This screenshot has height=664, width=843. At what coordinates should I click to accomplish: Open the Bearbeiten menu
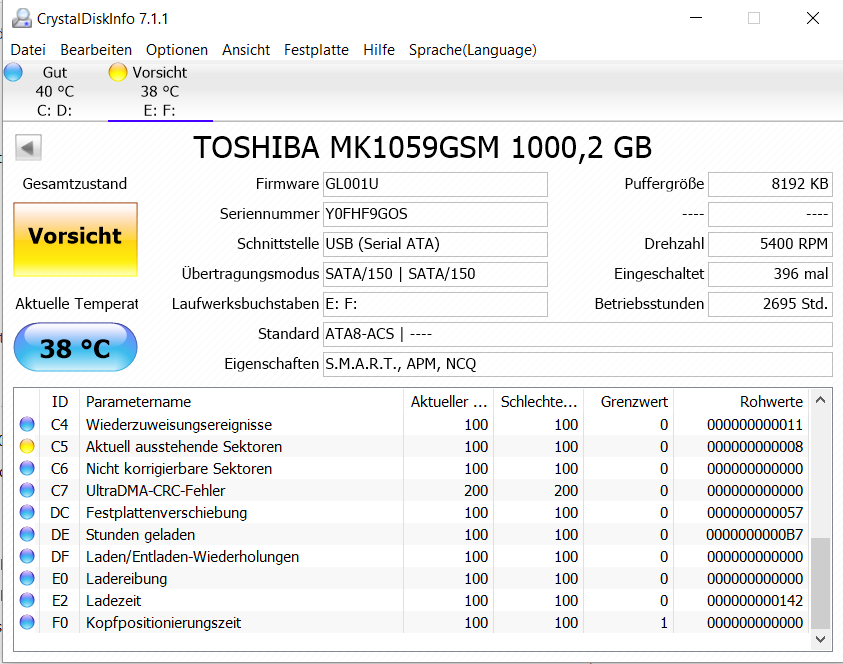(96, 50)
